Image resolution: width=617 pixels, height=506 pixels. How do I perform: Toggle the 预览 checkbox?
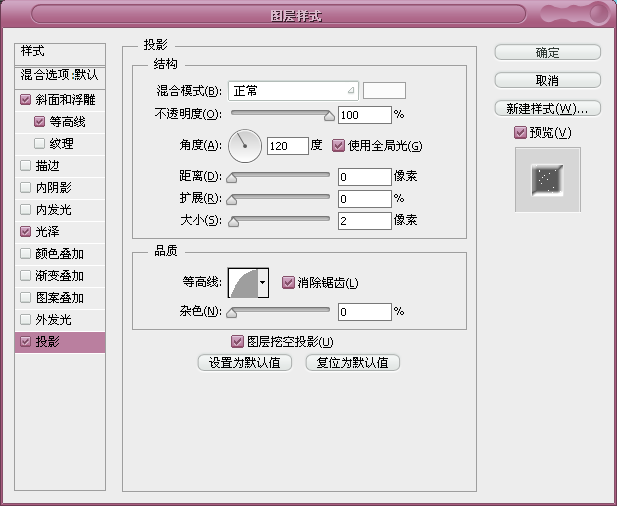pyautogui.click(x=520, y=133)
